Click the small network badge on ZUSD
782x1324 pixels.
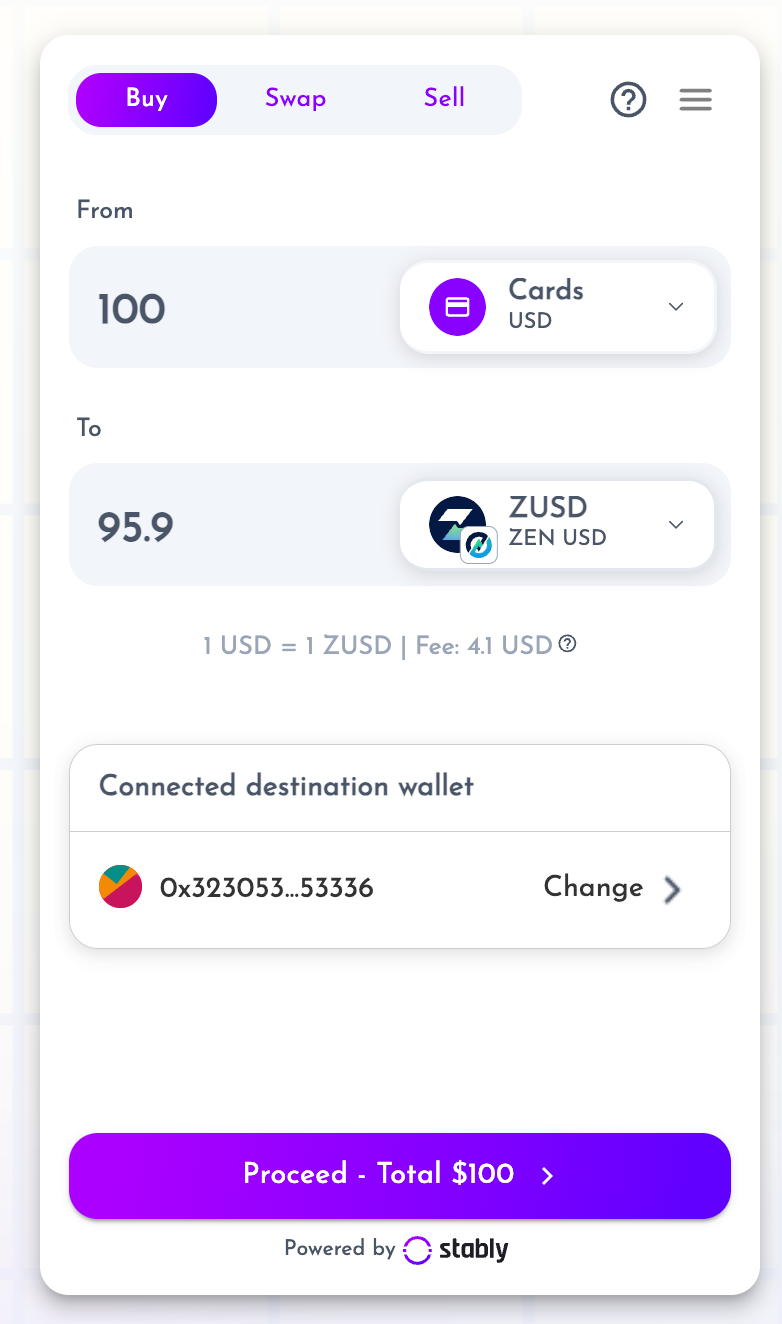[479, 545]
